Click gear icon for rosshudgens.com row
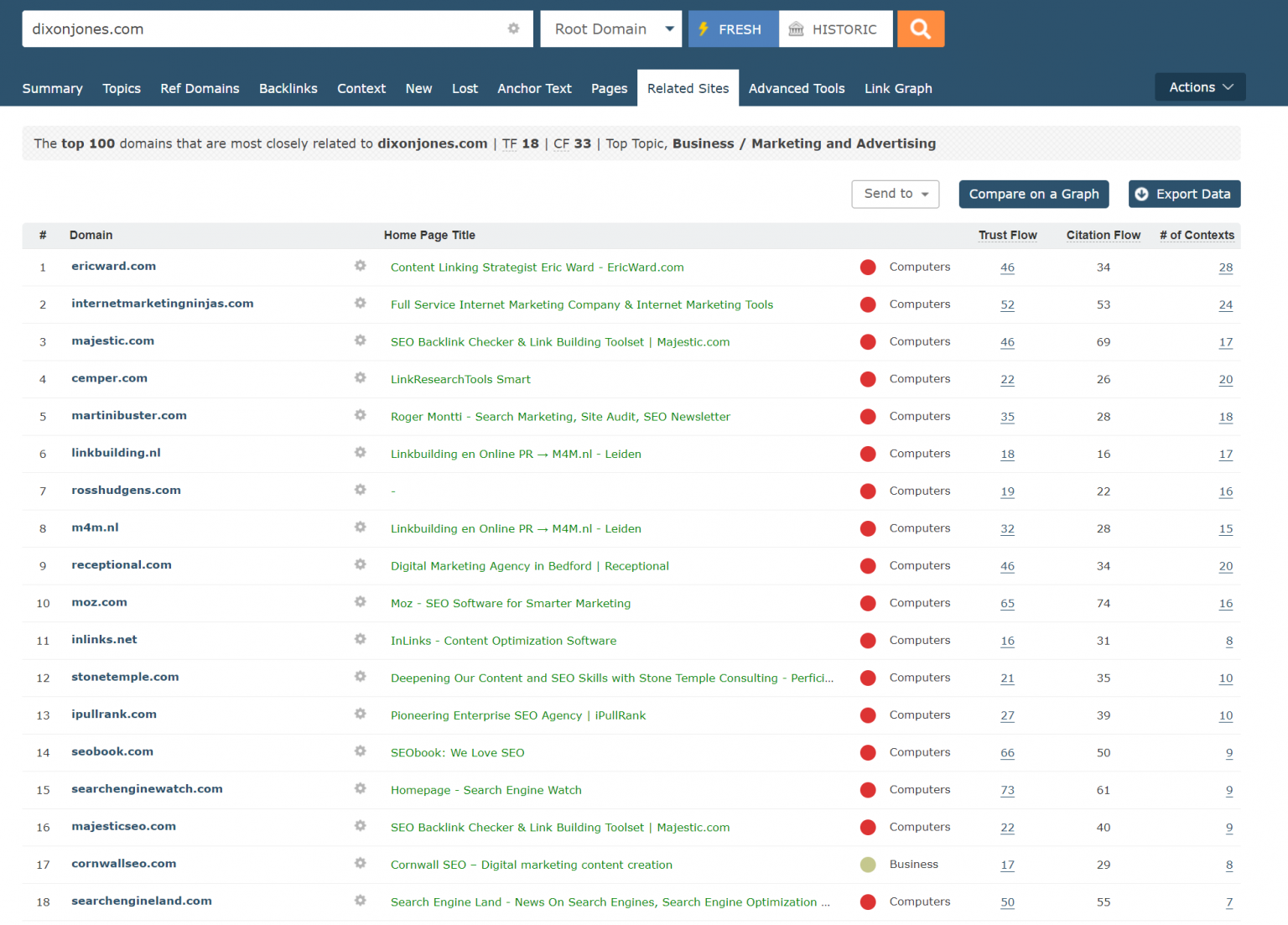 [x=360, y=490]
